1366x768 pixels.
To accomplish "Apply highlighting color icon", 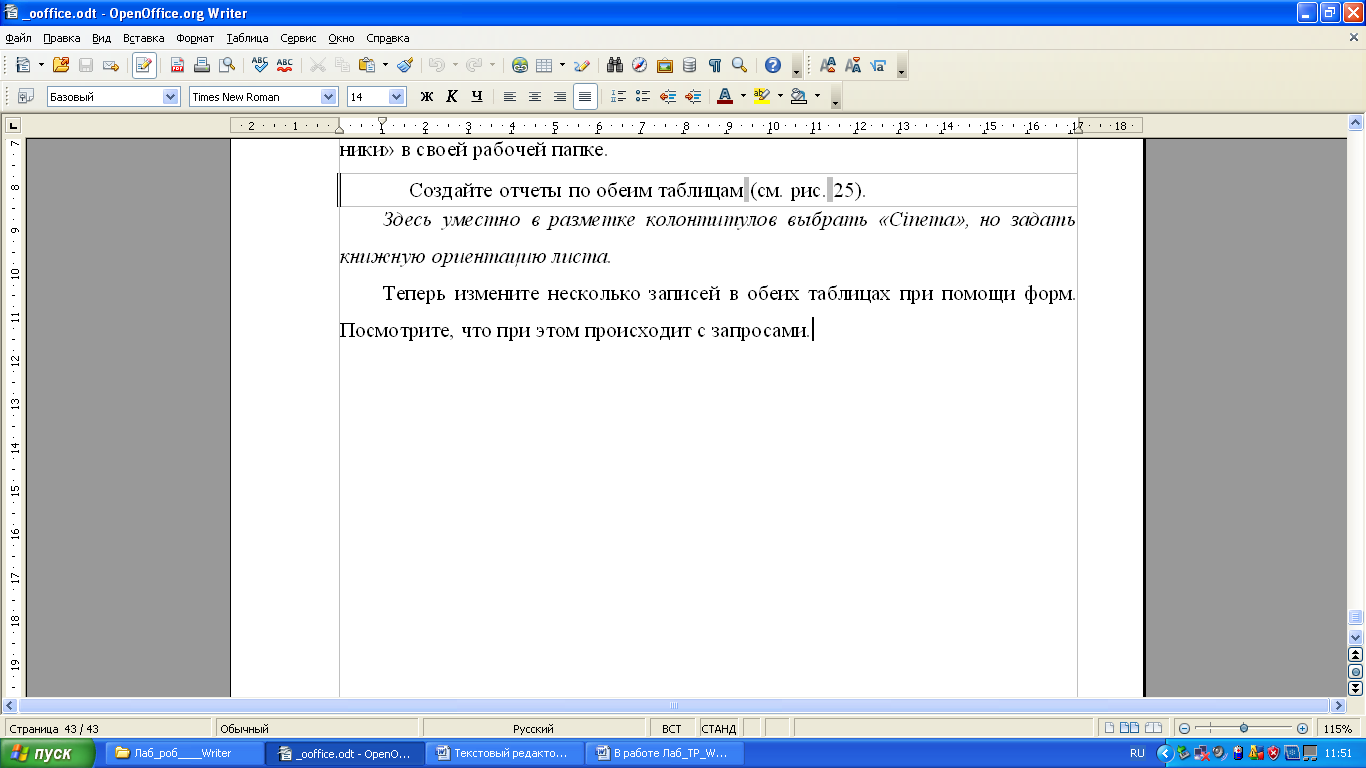I will 762,96.
